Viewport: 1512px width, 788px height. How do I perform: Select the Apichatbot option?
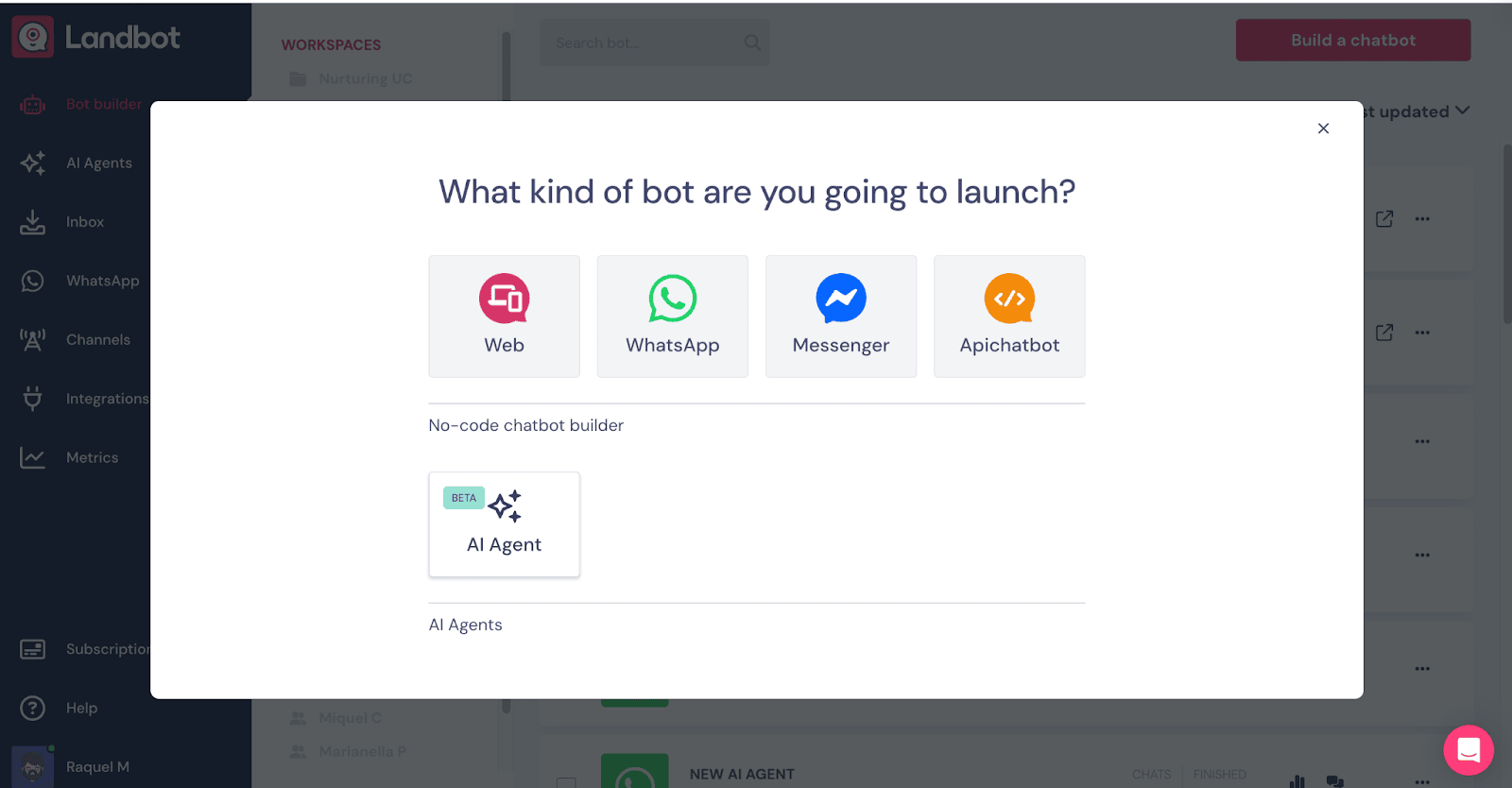[x=1008, y=317]
